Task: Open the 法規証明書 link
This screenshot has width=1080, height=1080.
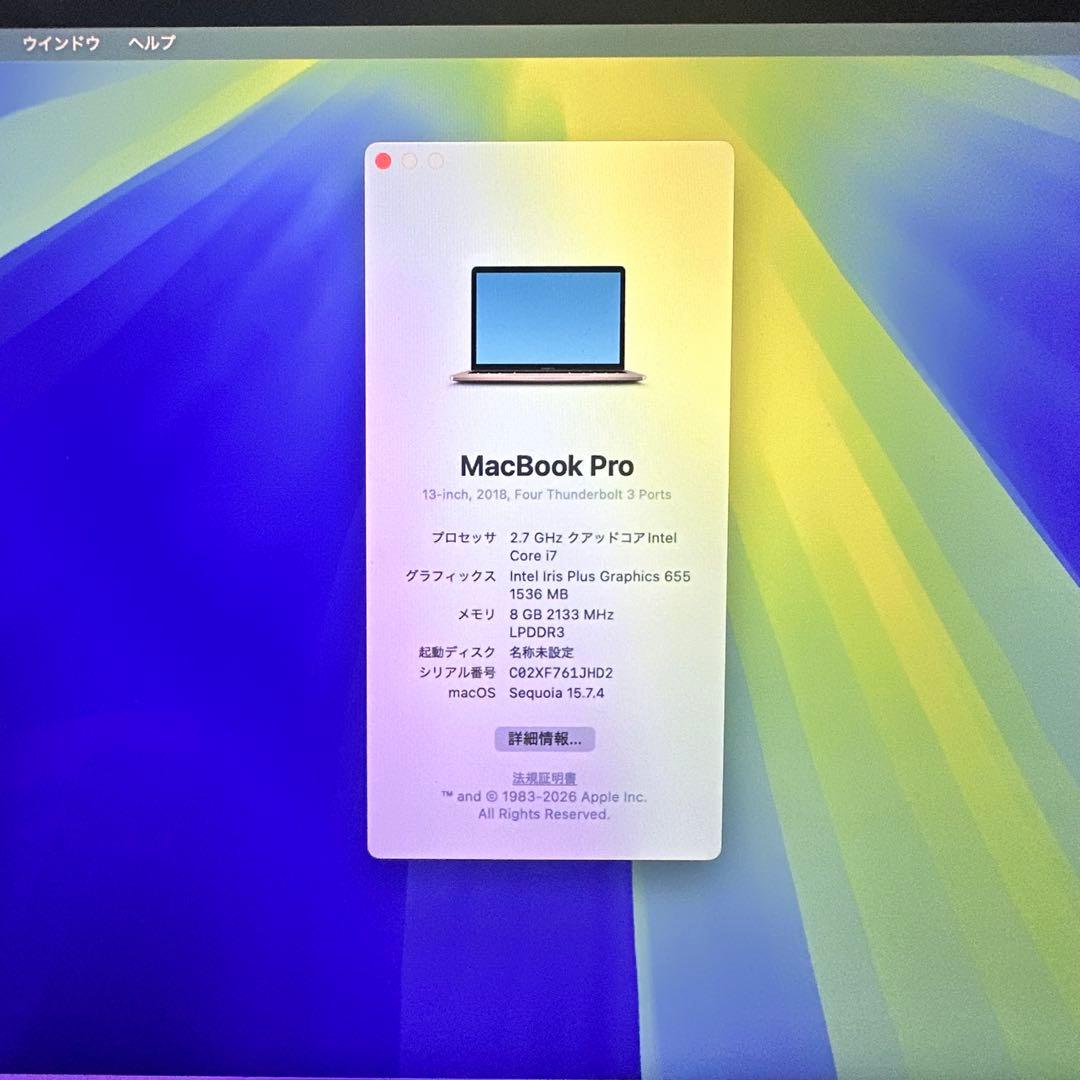Action: pyautogui.click(x=544, y=778)
